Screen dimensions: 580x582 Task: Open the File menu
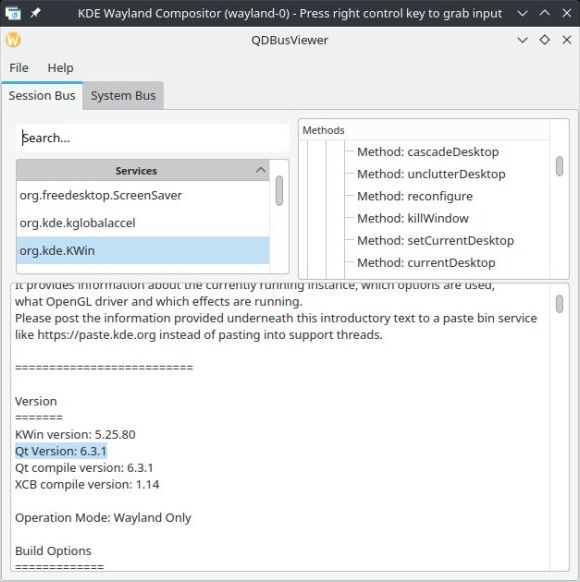(x=19, y=68)
